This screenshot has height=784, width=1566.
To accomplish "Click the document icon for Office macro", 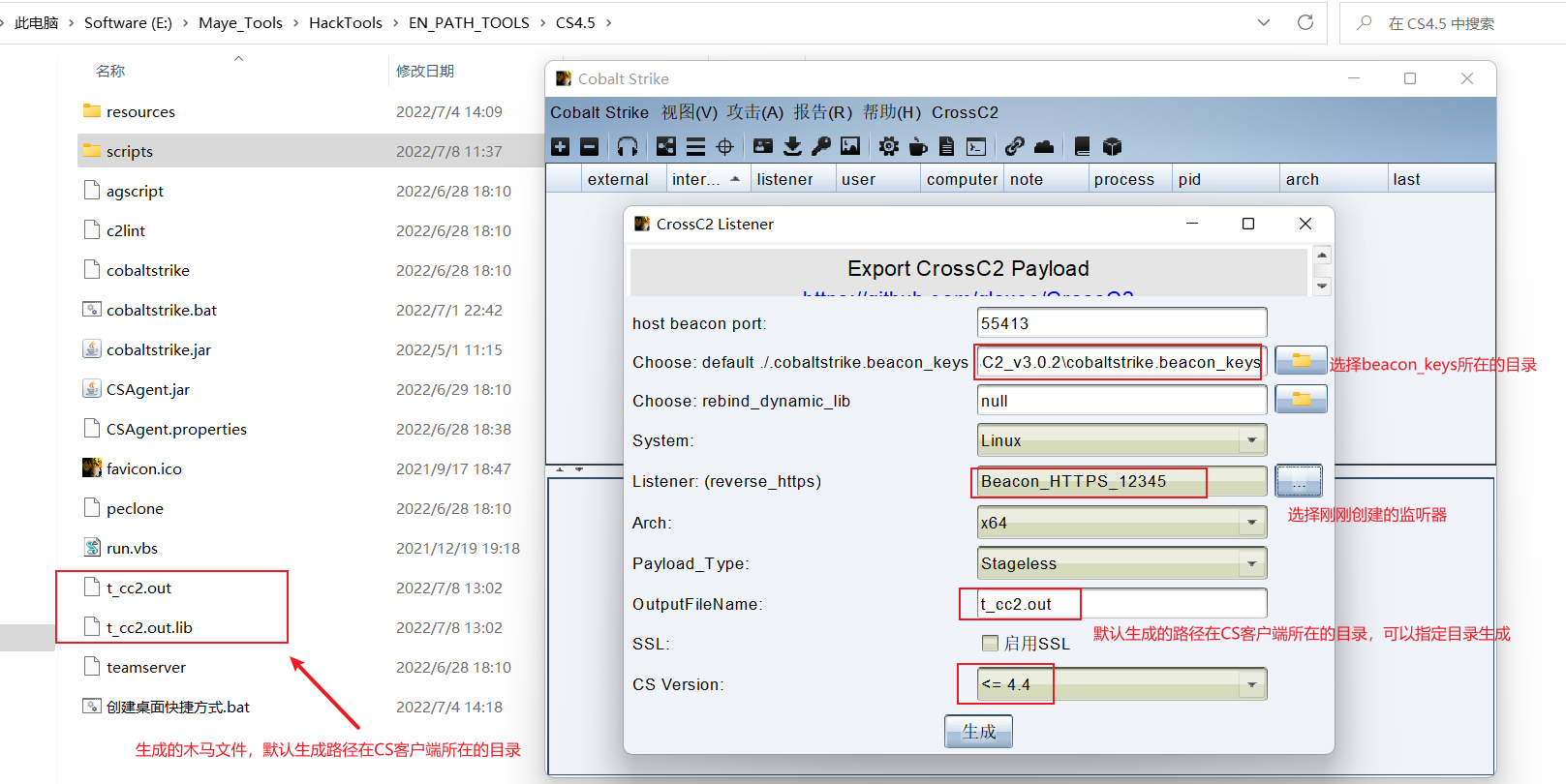I will [x=947, y=146].
